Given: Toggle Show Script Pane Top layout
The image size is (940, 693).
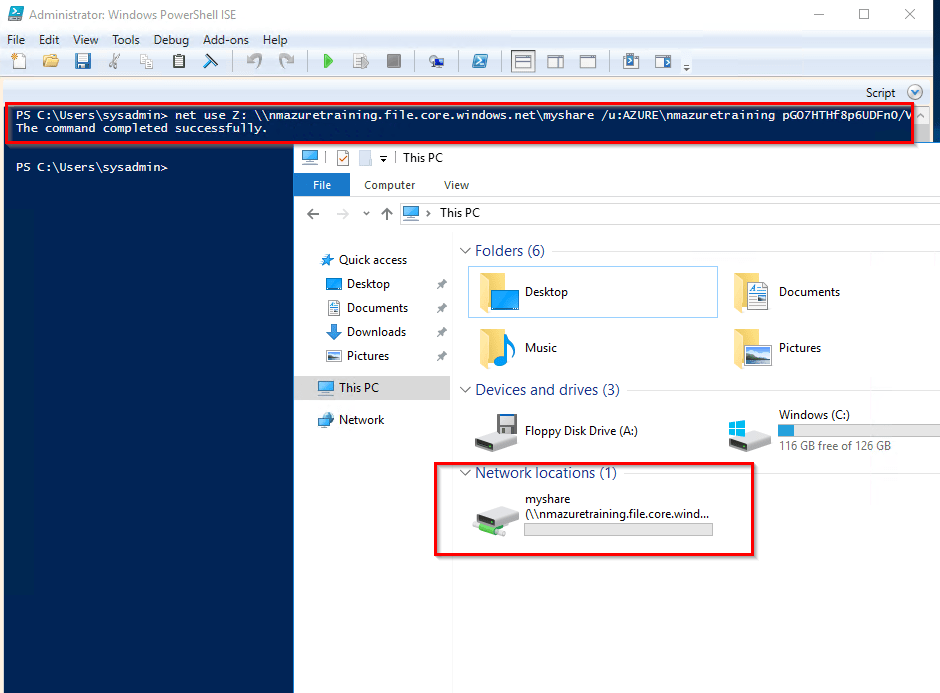Looking at the screenshot, I should [523, 62].
